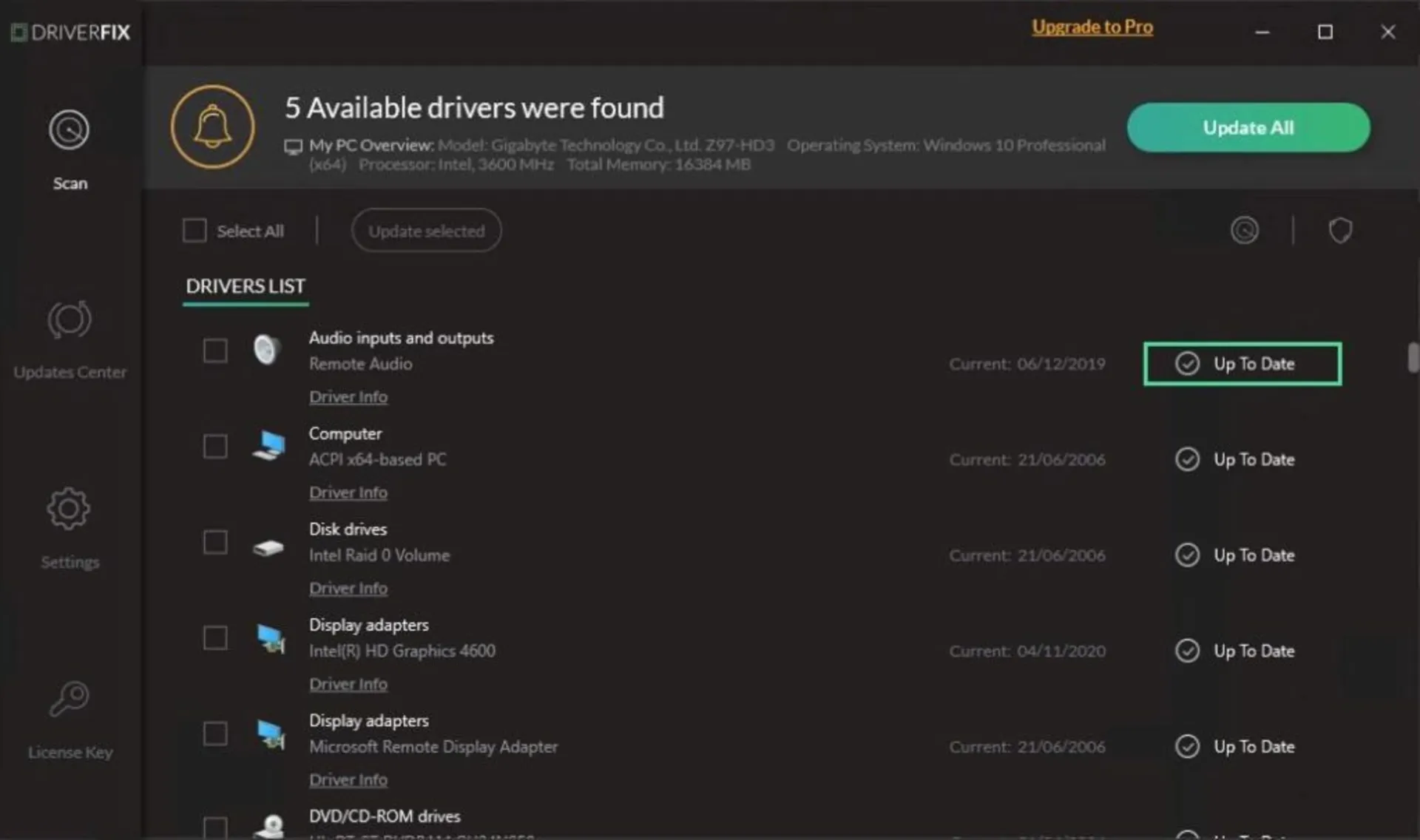Open the License Key icon
Viewport: 1420px width, 840px height.
(70, 699)
